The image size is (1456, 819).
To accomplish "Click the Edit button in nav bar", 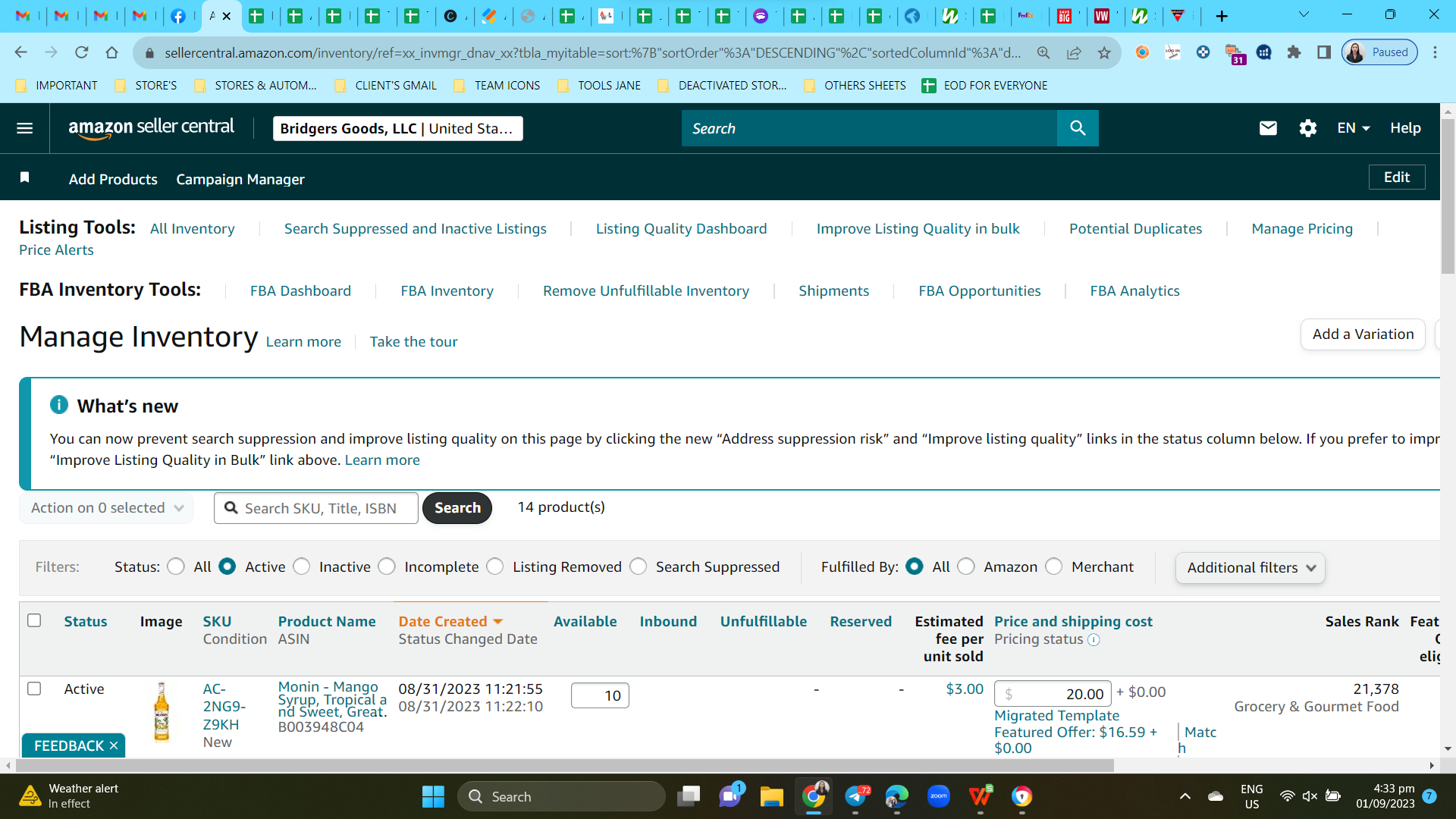I will [1397, 177].
